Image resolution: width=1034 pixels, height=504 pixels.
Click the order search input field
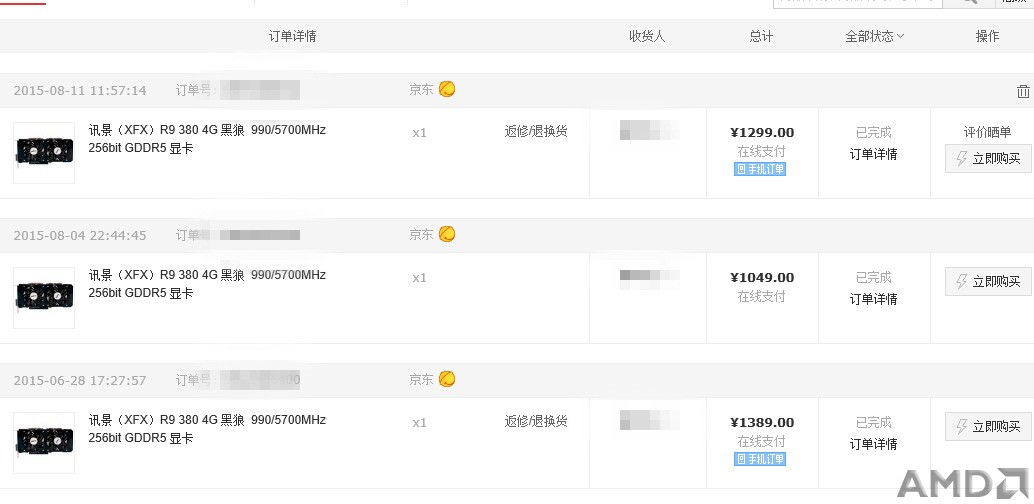pyautogui.click(x=857, y=2)
